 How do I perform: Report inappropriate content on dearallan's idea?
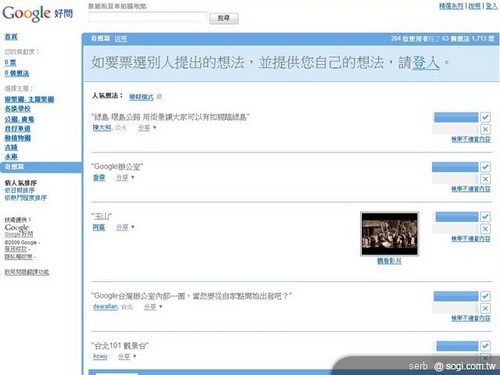click(471, 318)
